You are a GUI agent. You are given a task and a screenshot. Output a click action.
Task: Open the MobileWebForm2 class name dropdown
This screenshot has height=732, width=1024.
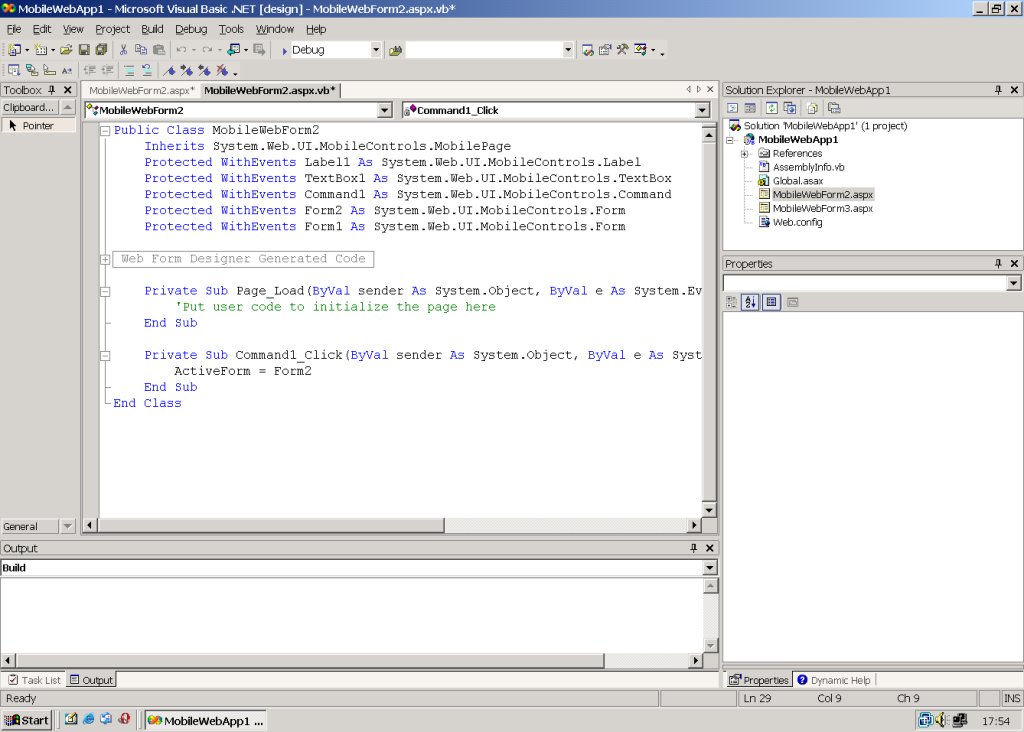385,110
